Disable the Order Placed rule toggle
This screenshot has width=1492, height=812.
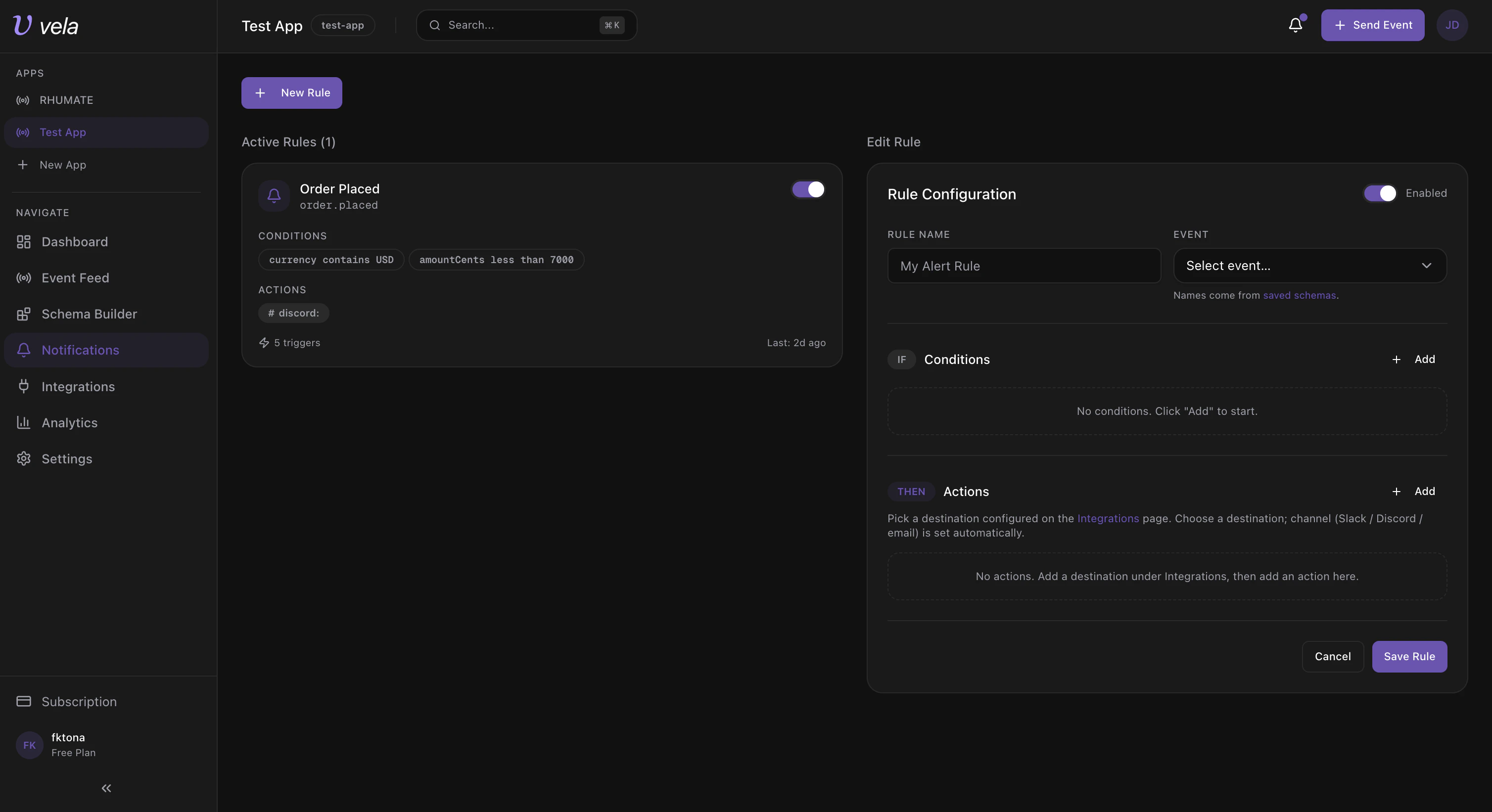pyautogui.click(x=807, y=189)
